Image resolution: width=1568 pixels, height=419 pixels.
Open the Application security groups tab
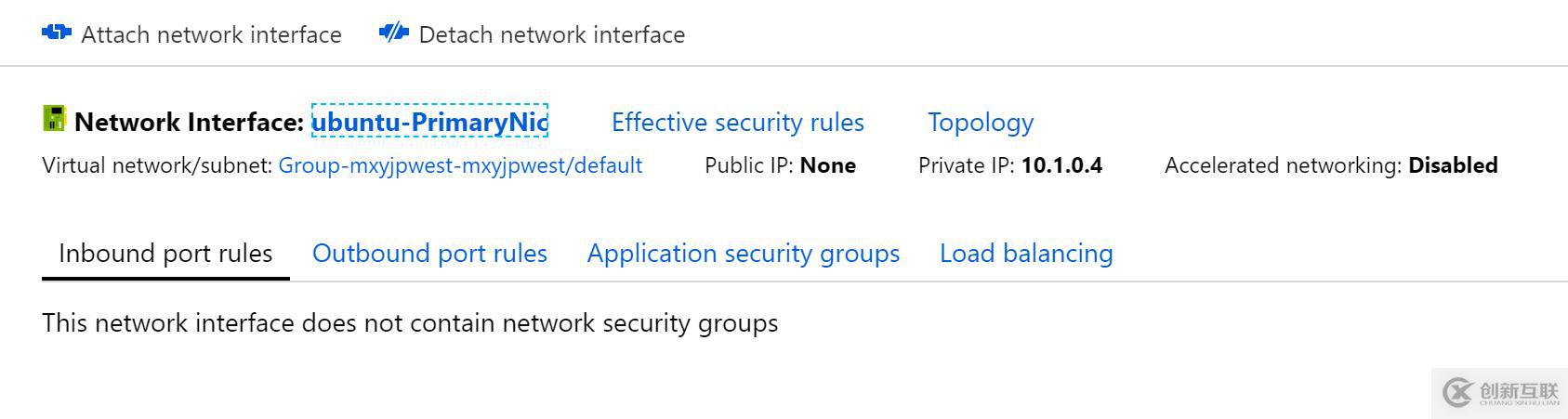(x=743, y=254)
